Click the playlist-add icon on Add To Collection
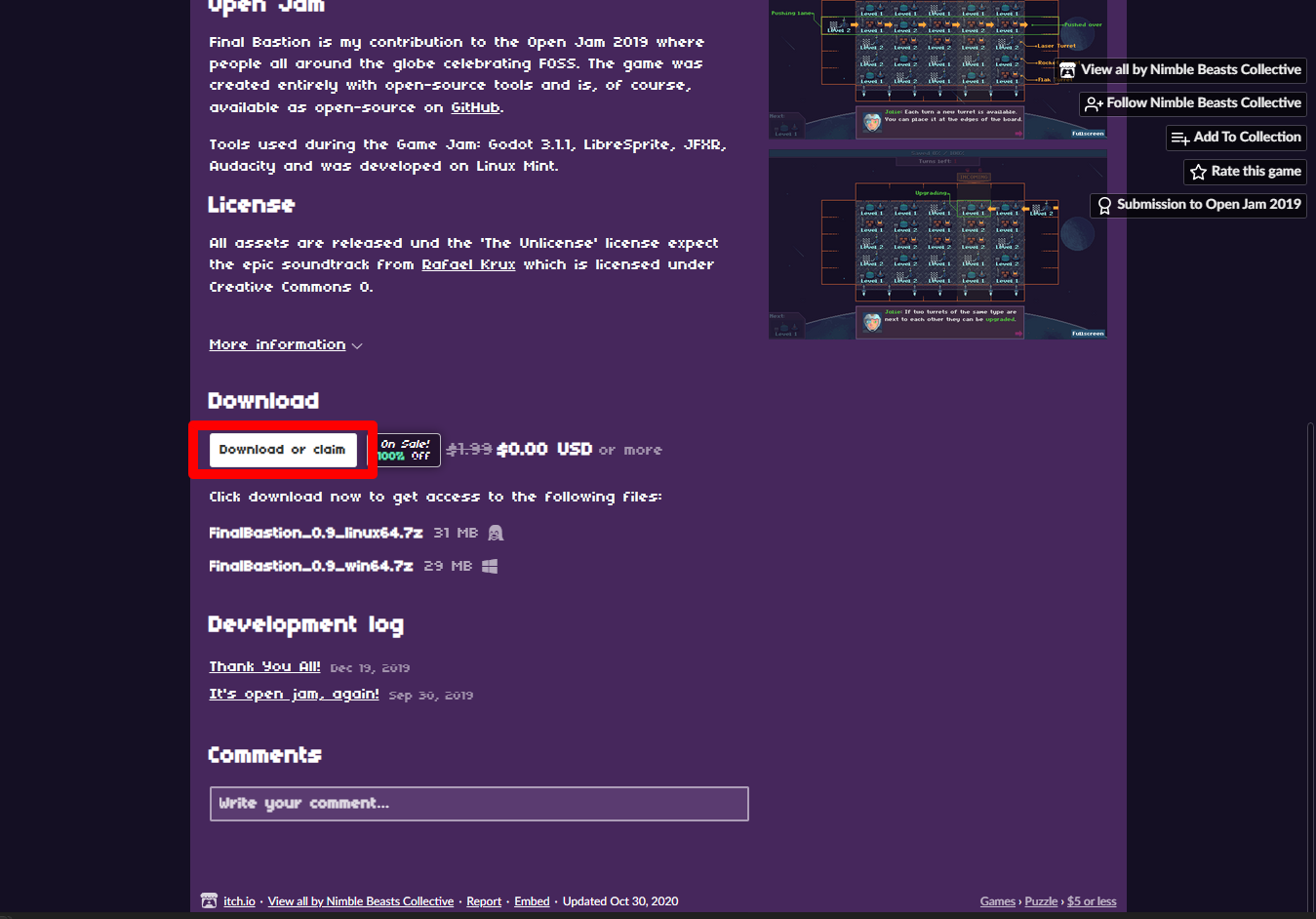 (1180, 138)
